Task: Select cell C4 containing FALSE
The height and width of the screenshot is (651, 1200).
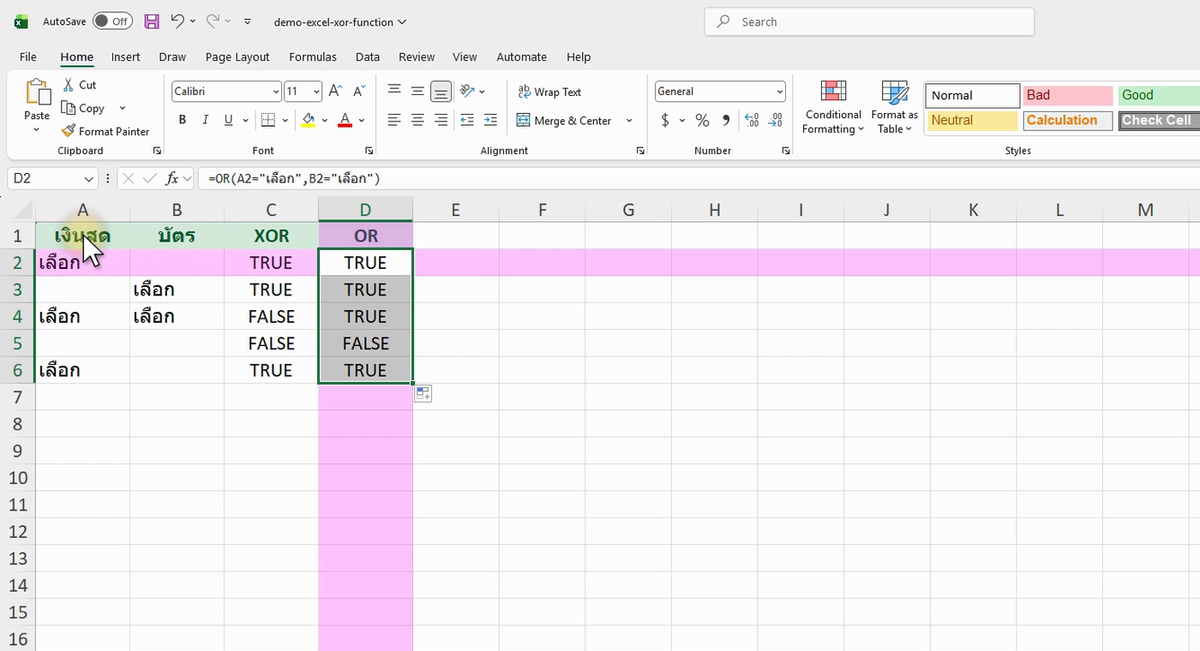Action: 271,316
